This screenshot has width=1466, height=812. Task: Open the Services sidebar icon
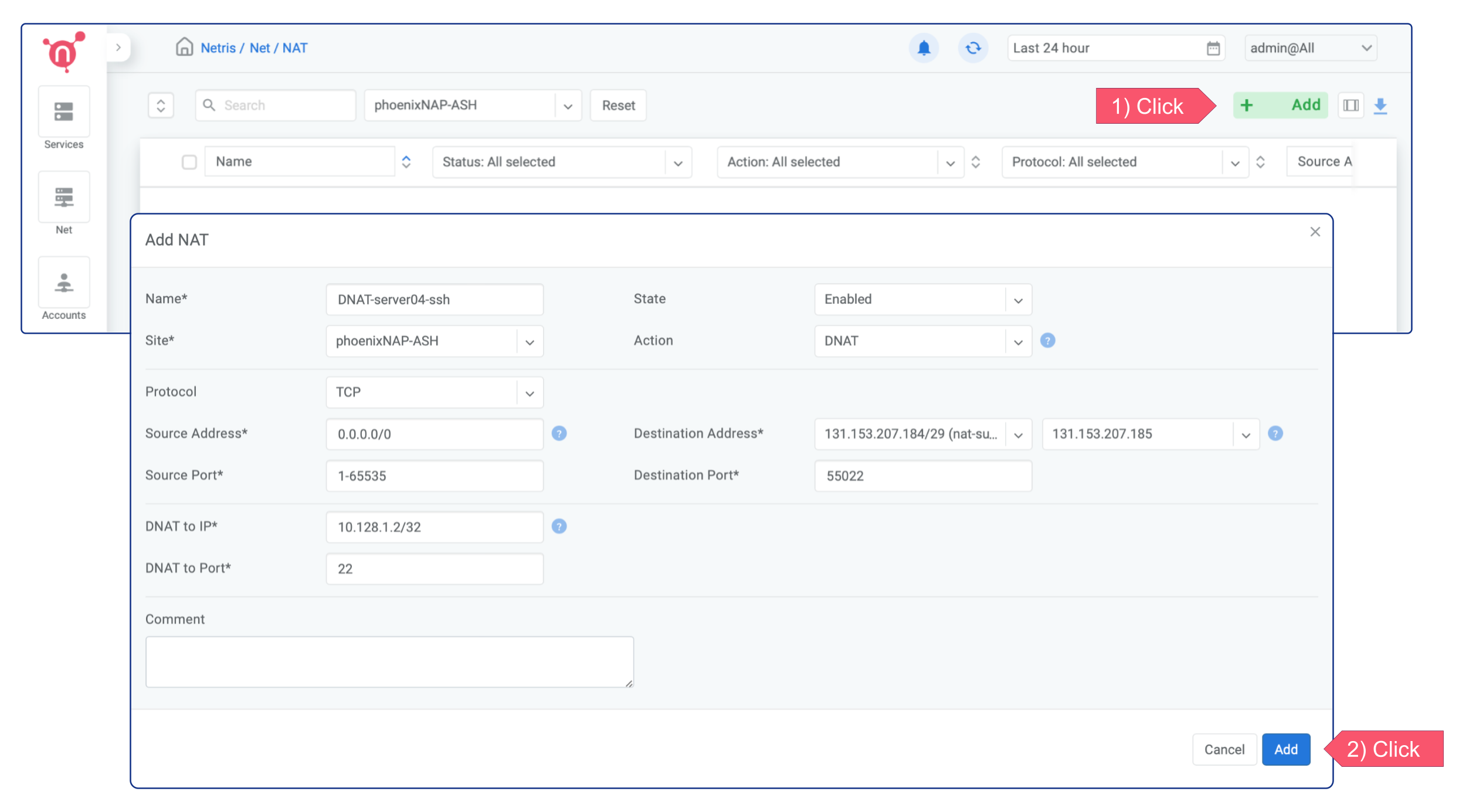click(x=64, y=112)
